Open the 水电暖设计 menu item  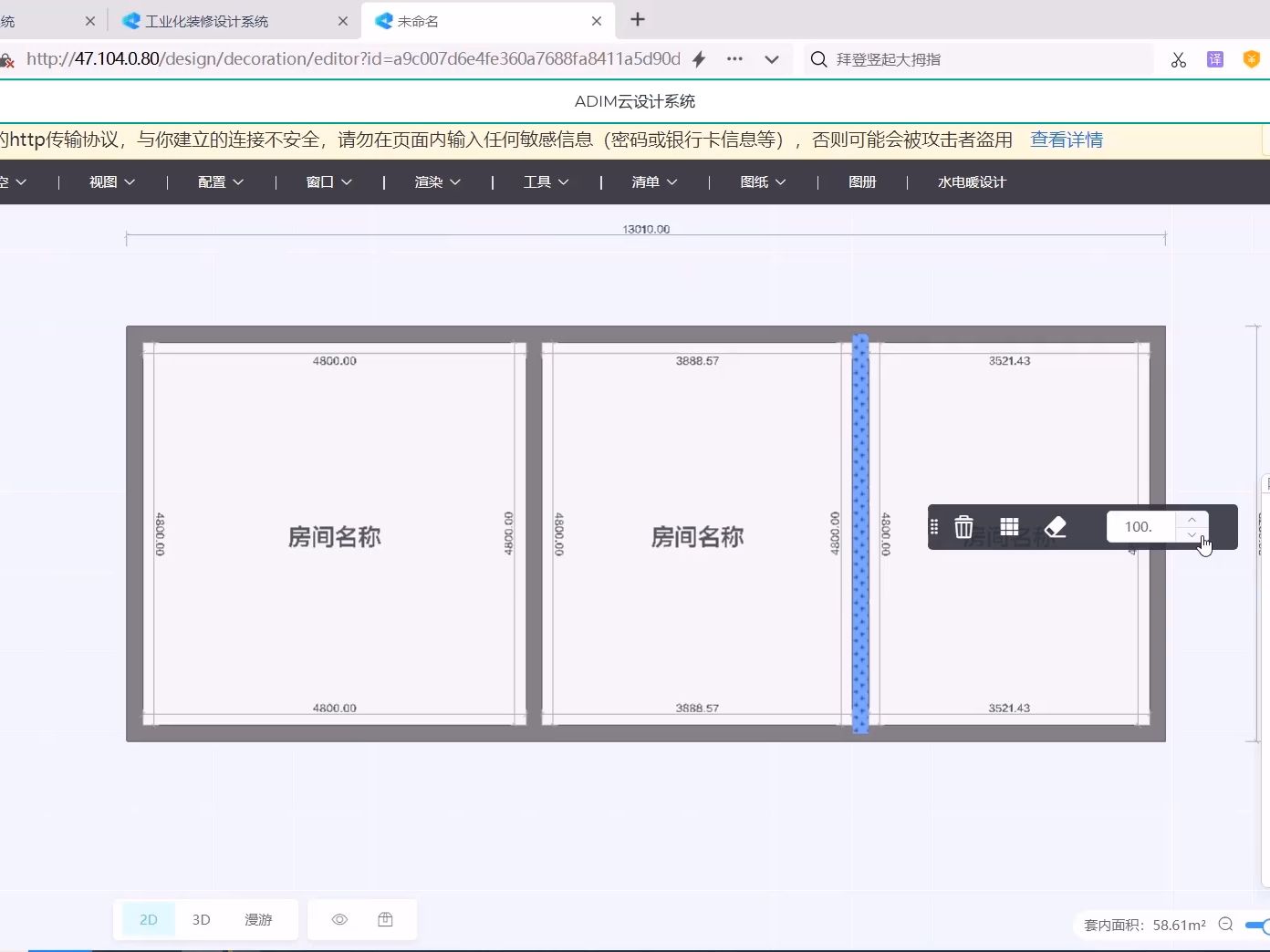click(x=972, y=181)
